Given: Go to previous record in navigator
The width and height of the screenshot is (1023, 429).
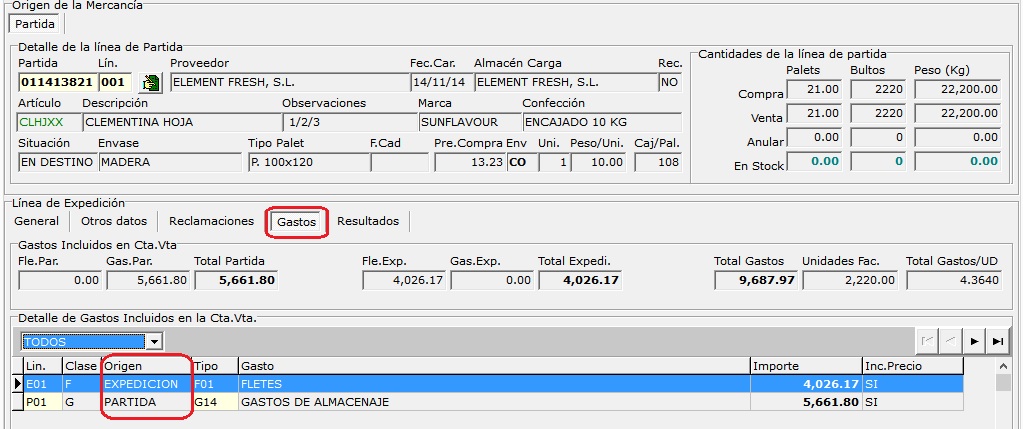Looking at the screenshot, I should [950, 341].
